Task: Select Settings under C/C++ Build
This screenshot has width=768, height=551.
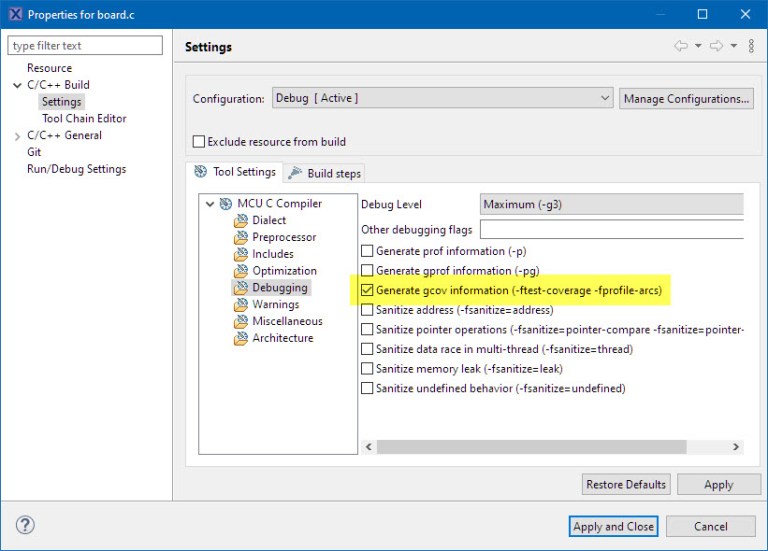Action: [61, 102]
